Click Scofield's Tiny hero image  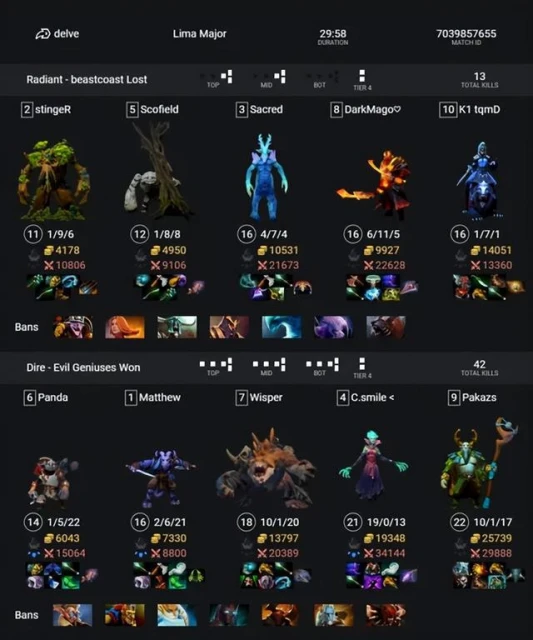point(157,171)
